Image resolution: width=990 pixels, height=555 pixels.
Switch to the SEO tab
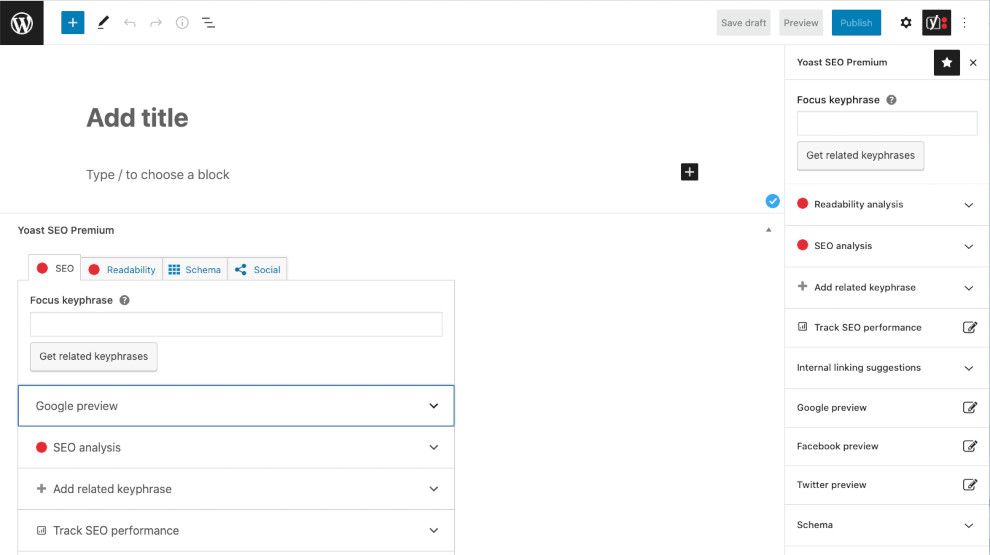click(x=55, y=268)
